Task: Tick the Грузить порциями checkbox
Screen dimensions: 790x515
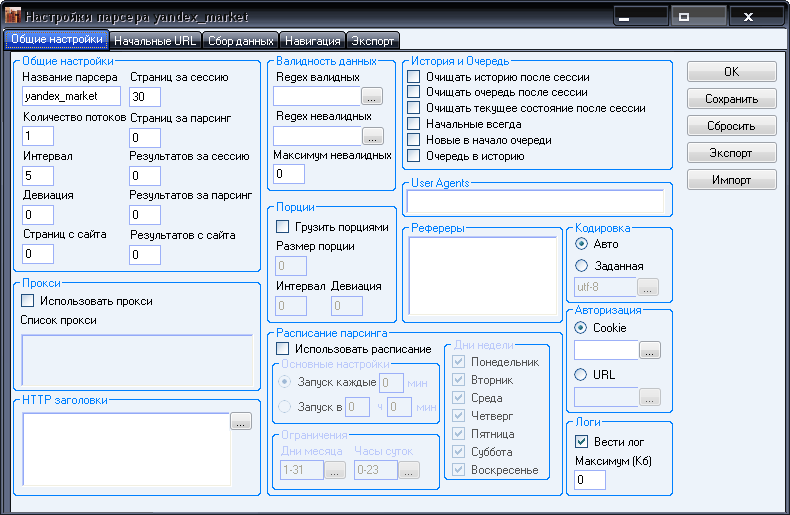Action: coord(282,227)
